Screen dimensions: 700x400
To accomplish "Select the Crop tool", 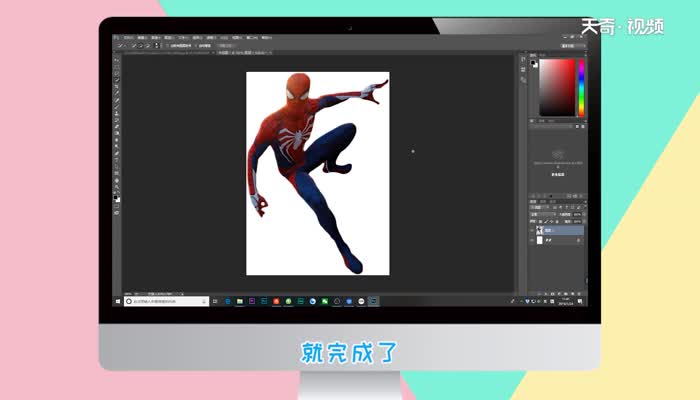I will click(x=117, y=87).
